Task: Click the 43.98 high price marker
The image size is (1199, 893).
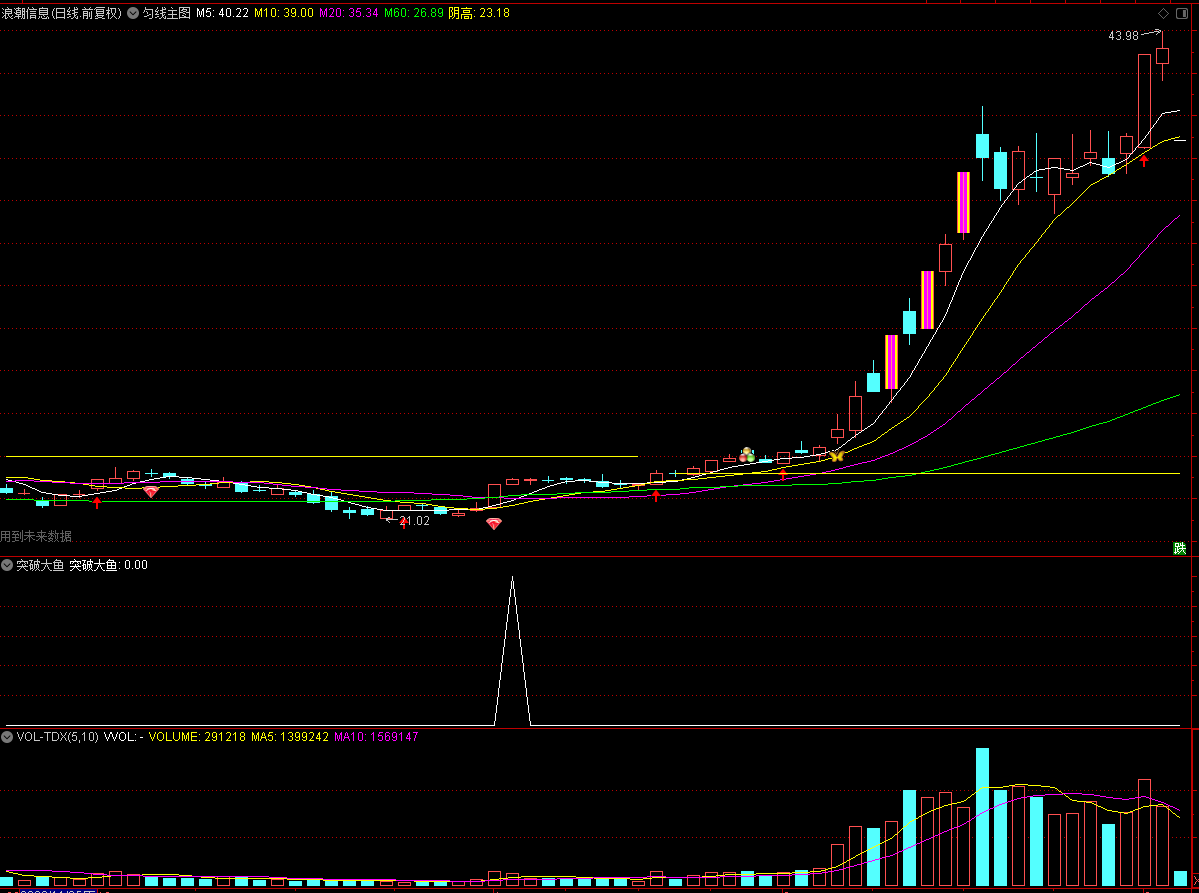Action: [1123, 36]
